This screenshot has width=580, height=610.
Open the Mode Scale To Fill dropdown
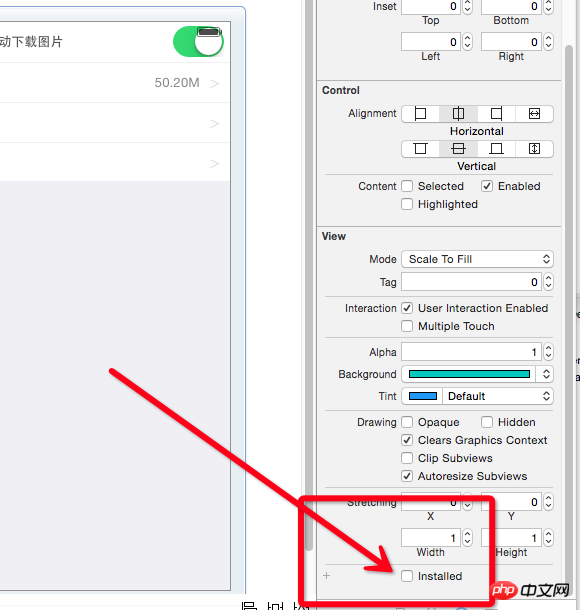tap(477, 259)
